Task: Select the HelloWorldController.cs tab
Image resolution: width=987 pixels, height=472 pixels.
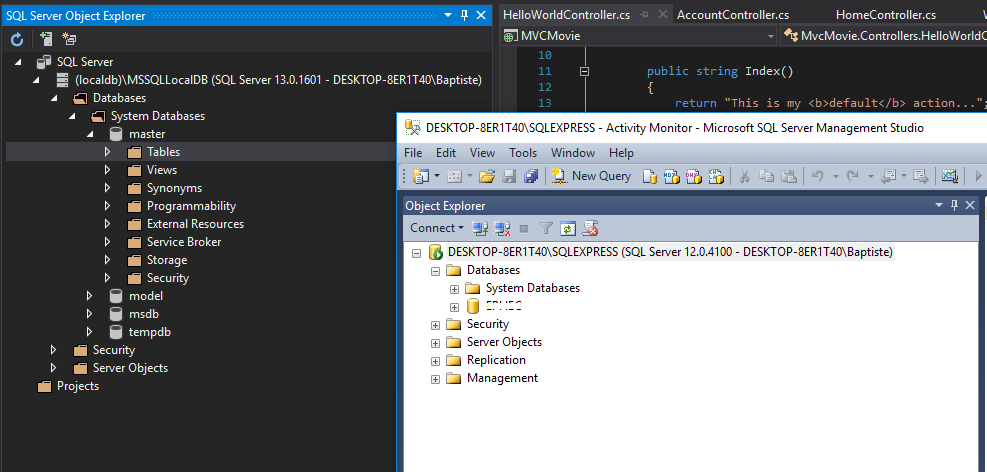Action: 567,15
